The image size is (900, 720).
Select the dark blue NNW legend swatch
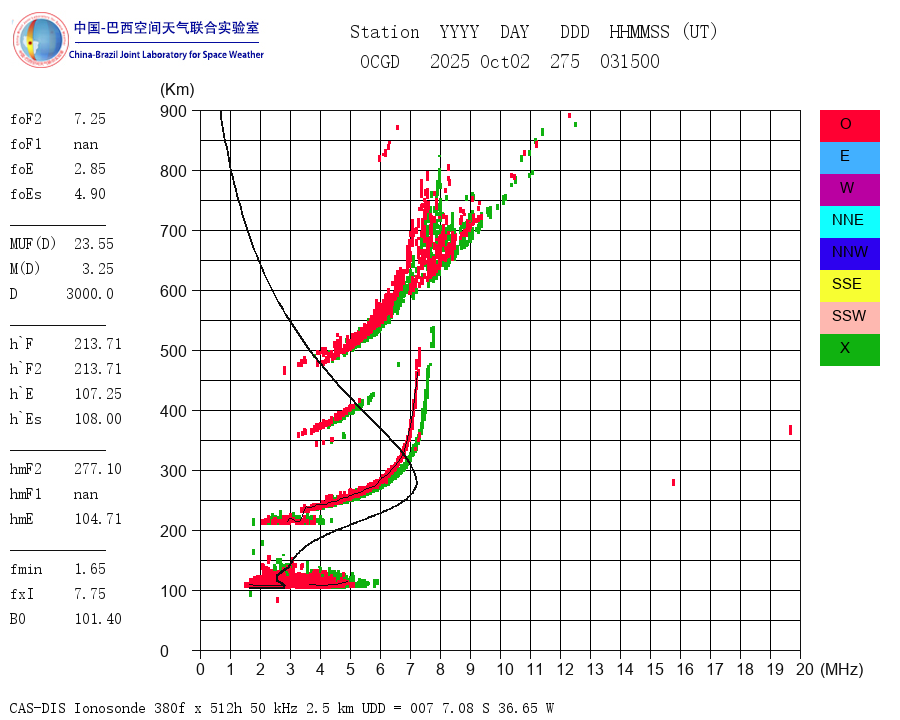pos(849,254)
